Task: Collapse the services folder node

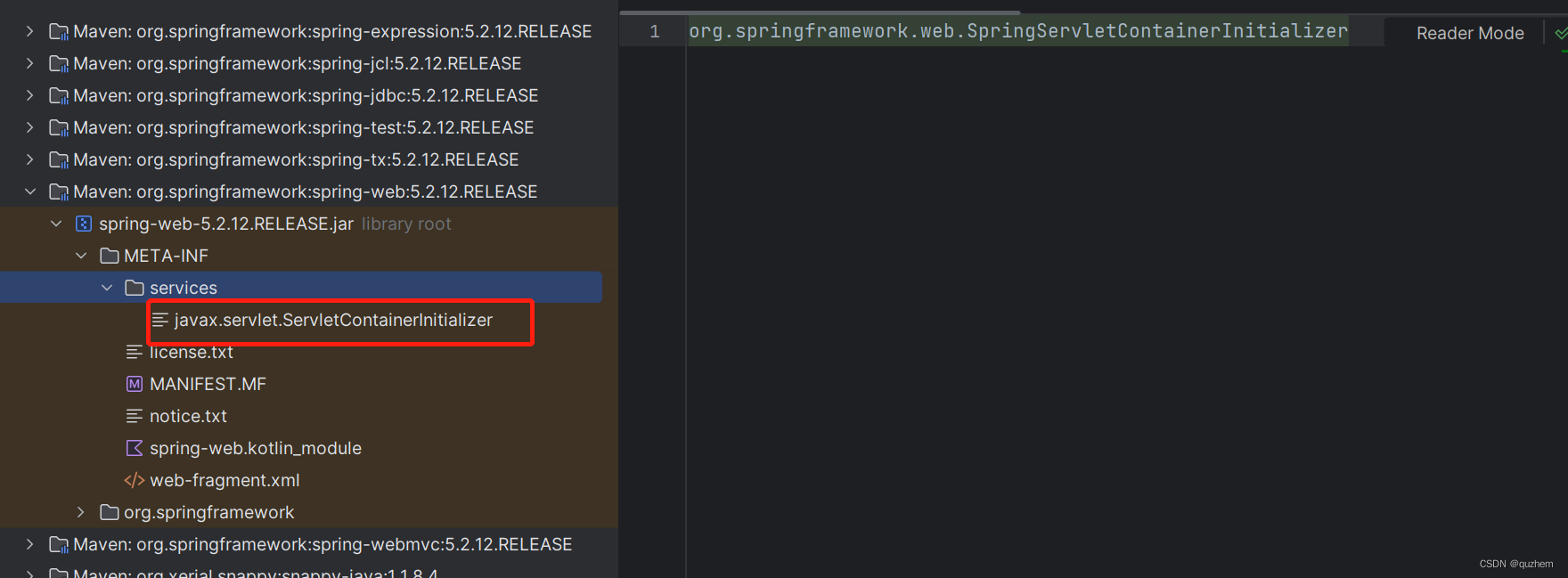Action: coord(107,287)
